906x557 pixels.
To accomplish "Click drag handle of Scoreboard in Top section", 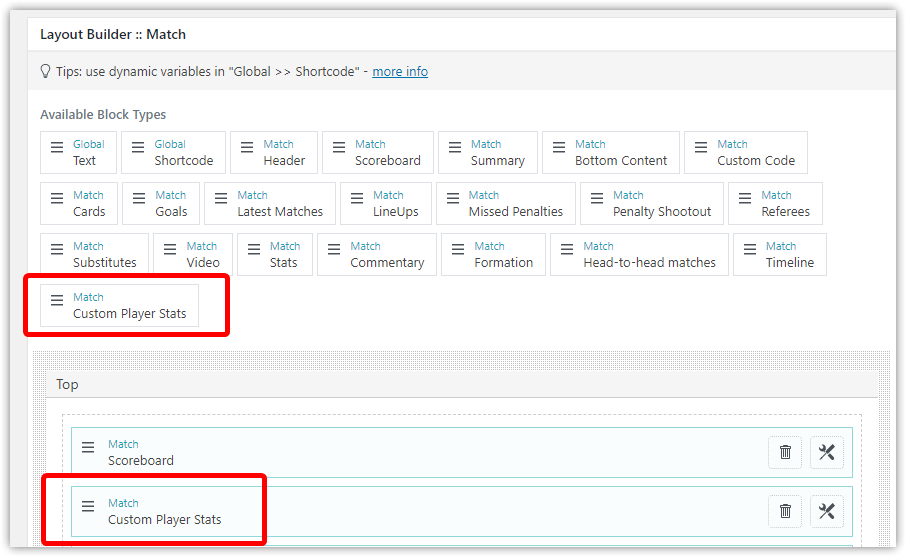I will [x=88, y=447].
